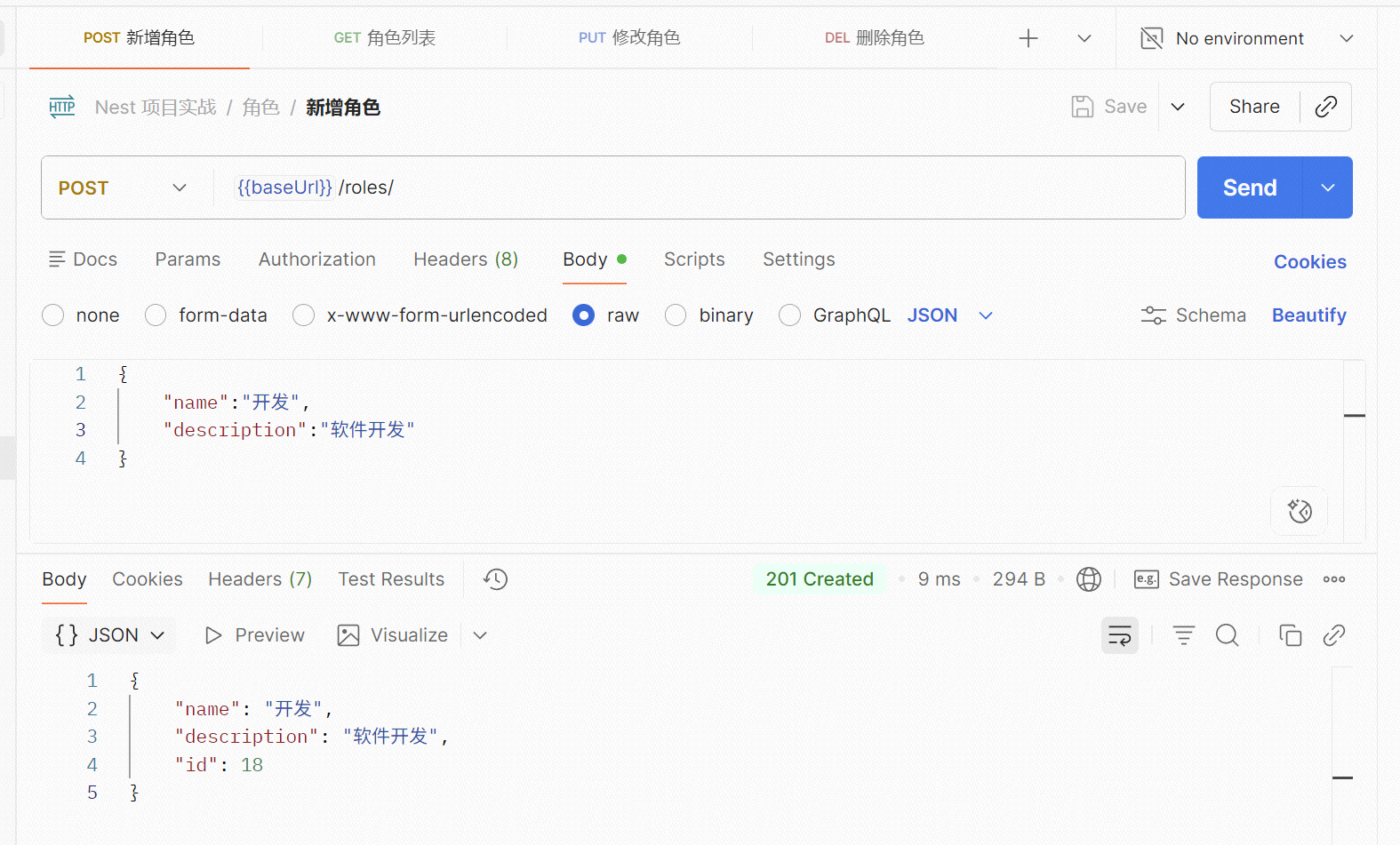Click the response link icon
Image resolution: width=1400 pixels, height=845 pixels.
point(1333,635)
